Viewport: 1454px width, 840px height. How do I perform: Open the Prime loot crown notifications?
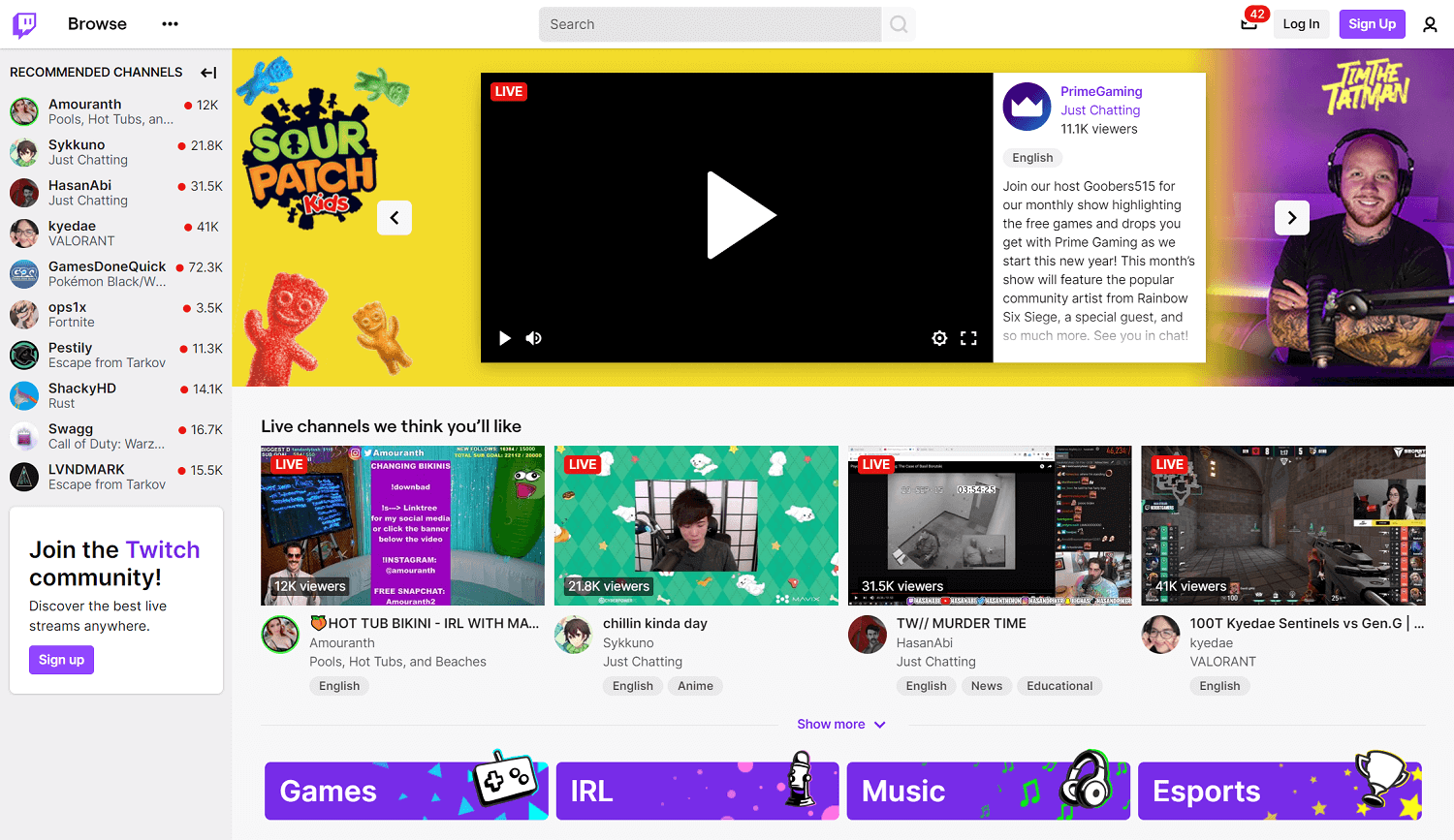(1249, 24)
